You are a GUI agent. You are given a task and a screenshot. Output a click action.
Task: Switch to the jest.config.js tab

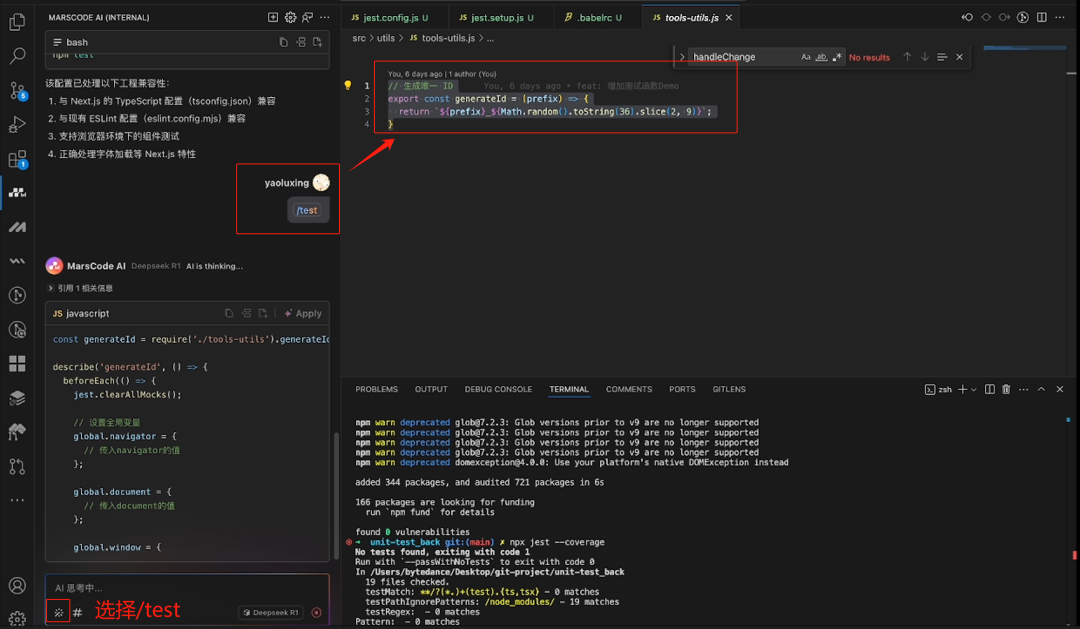pos(390,18)
